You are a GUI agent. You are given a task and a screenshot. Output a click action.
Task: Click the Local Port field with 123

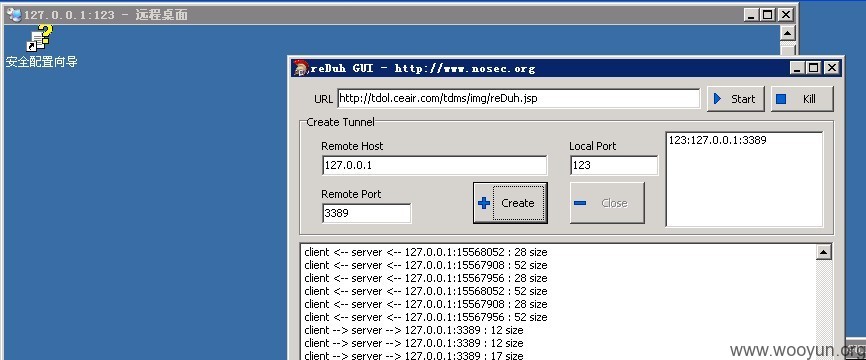(x=614, y=165)
